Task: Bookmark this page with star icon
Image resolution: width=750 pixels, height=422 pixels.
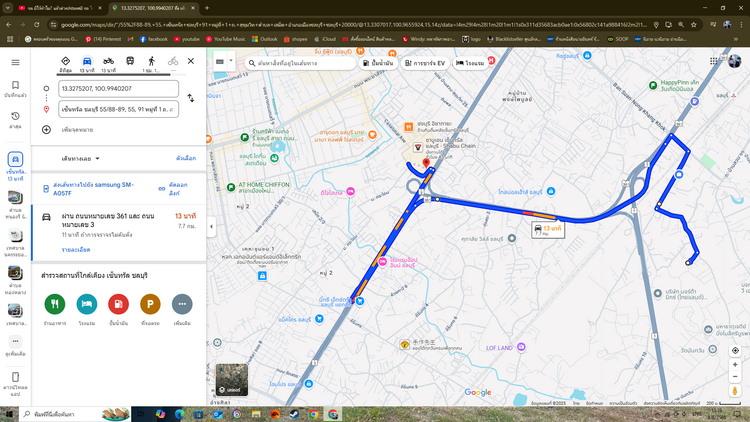Action: click(x=694, y=24)
